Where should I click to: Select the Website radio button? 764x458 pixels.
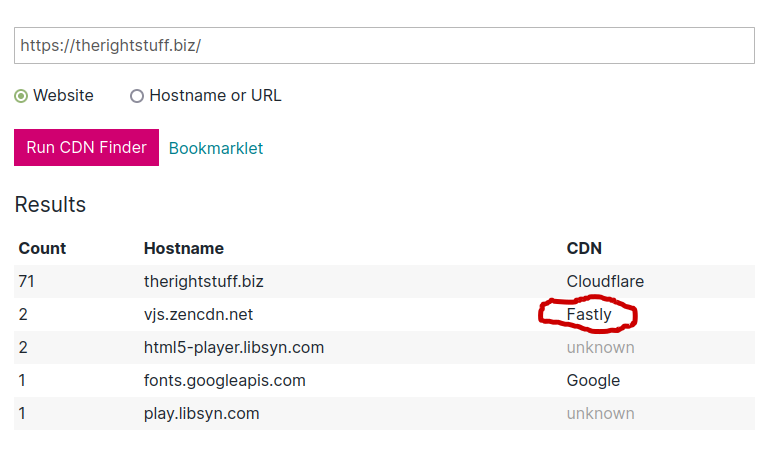[x=21, y=96]
